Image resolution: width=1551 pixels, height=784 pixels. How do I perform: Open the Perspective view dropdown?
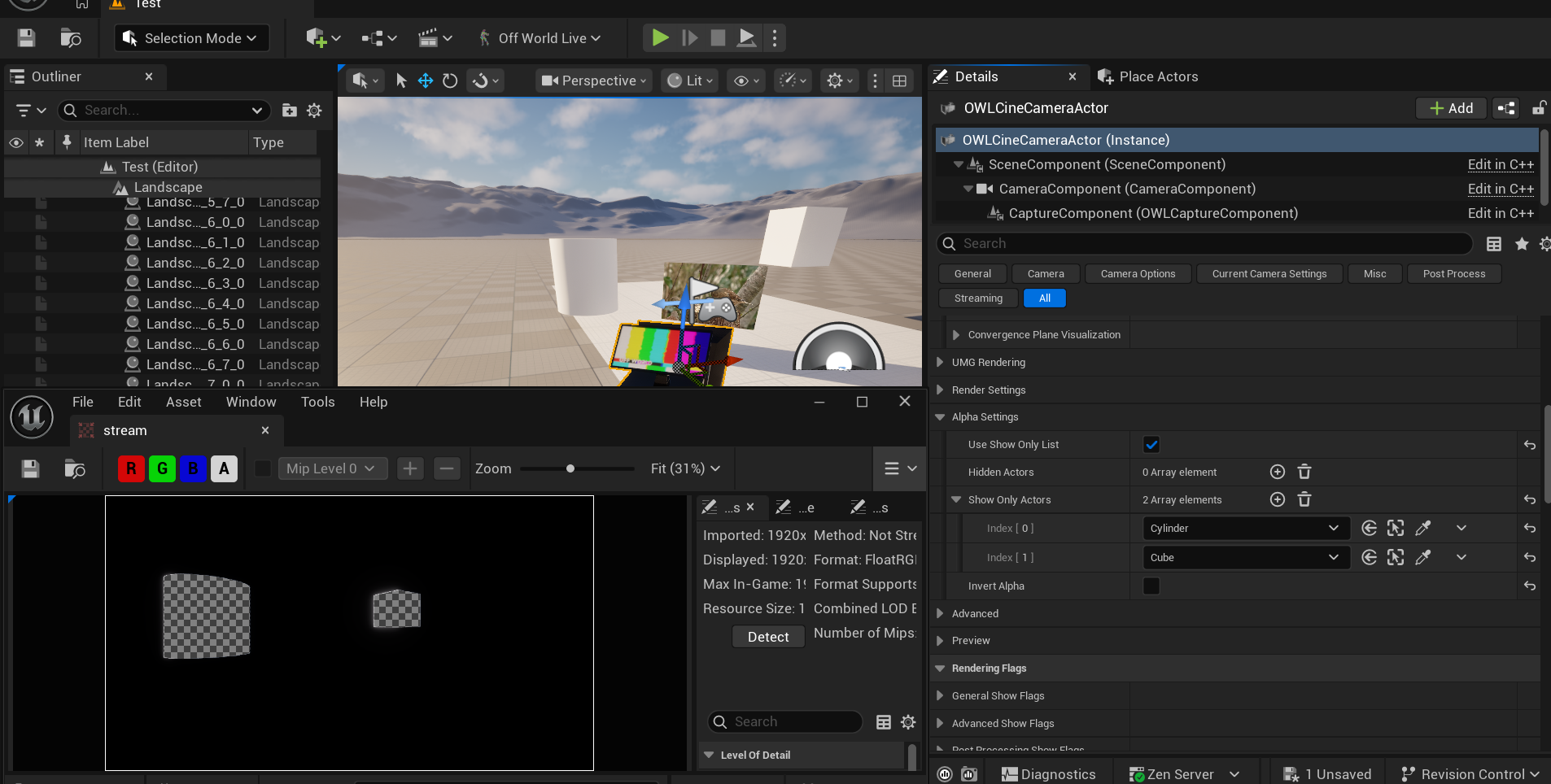point(594,81)
